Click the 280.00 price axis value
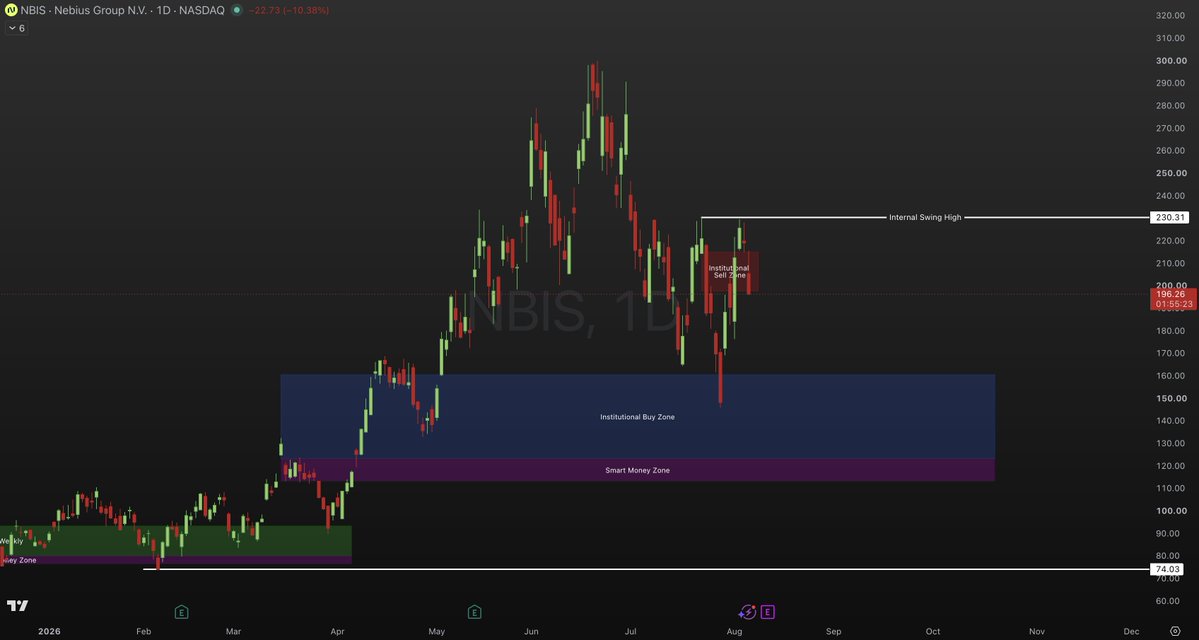1199x640 pixels. 1170,106
